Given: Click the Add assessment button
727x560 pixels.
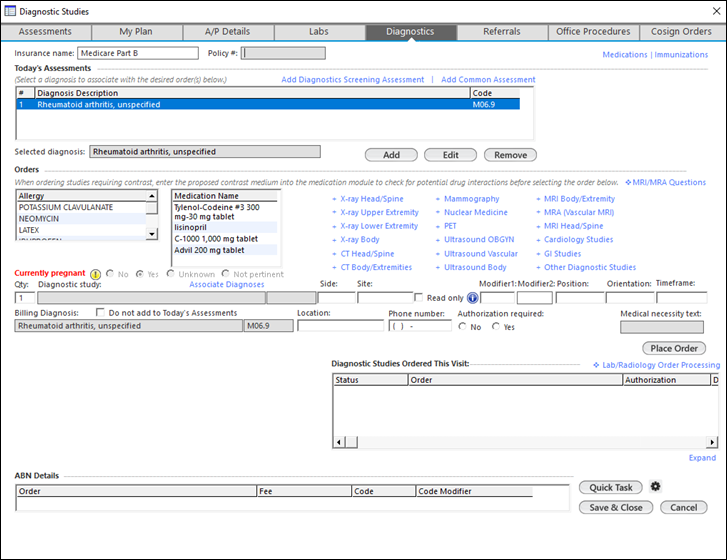Looking at the screenshot, I should 391,155.
